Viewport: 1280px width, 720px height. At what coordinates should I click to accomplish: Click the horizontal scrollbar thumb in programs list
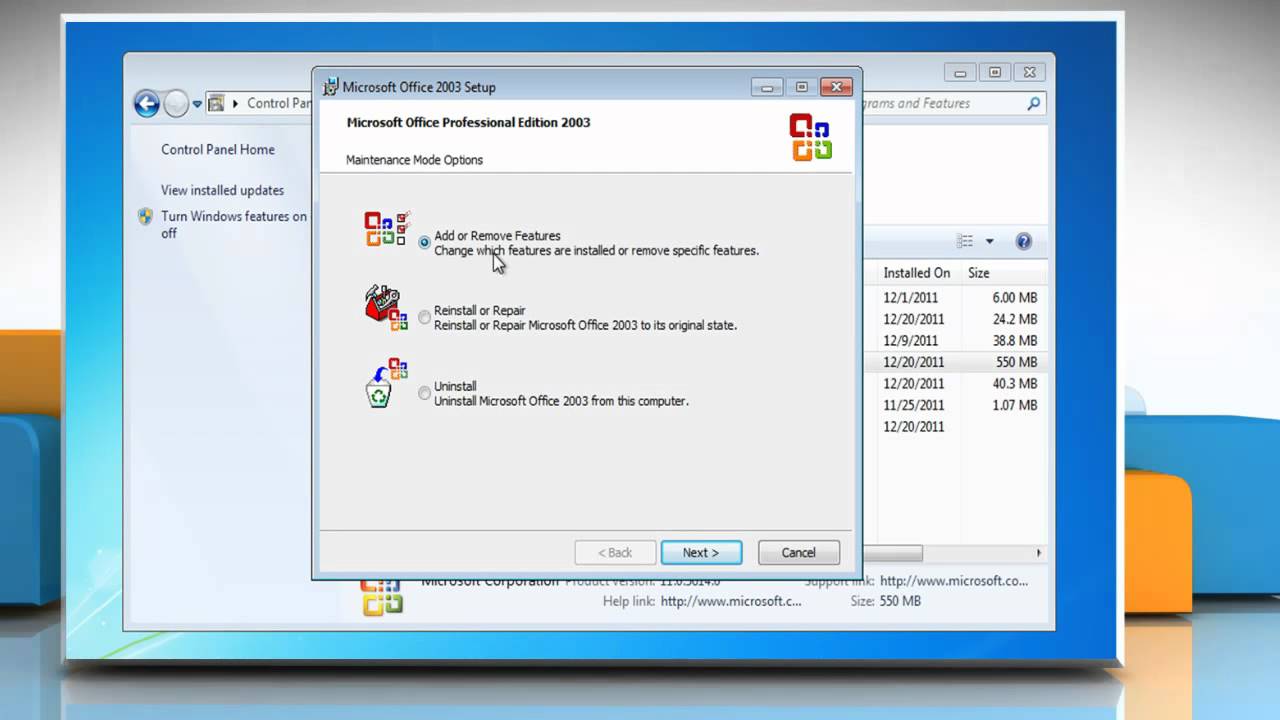(893, 553)
